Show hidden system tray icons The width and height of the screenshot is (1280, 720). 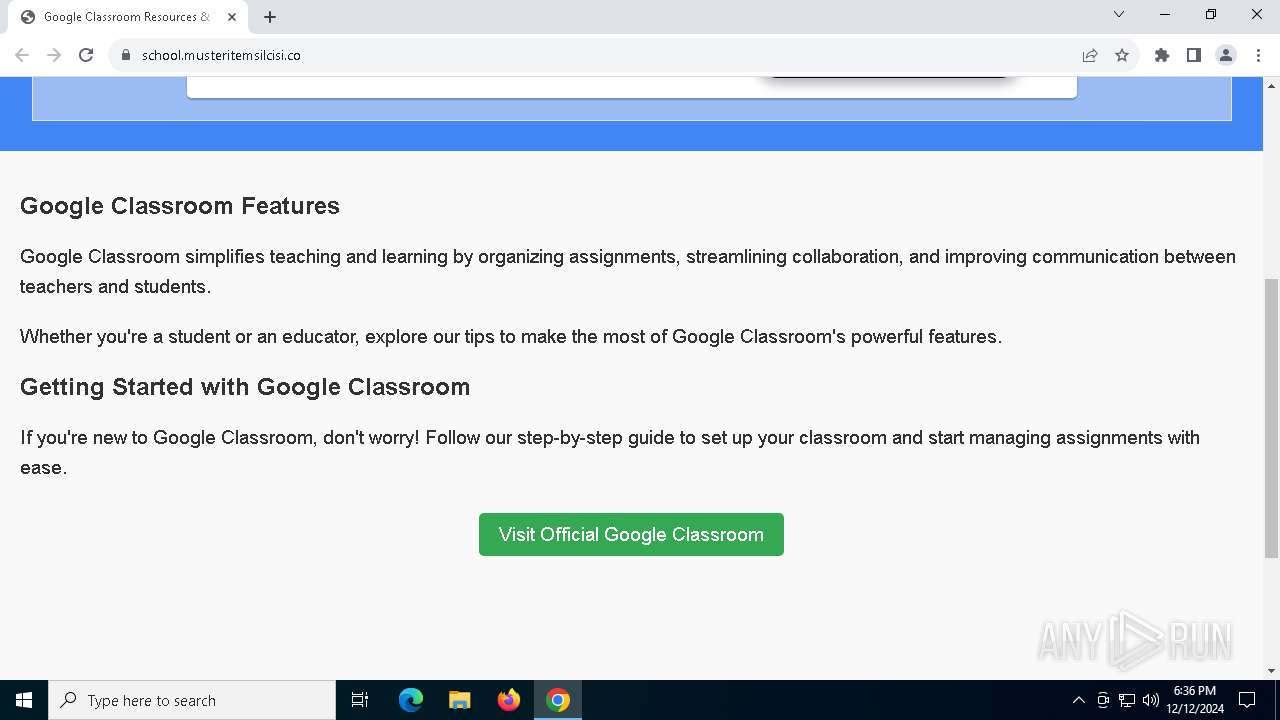coord(1078,700)
